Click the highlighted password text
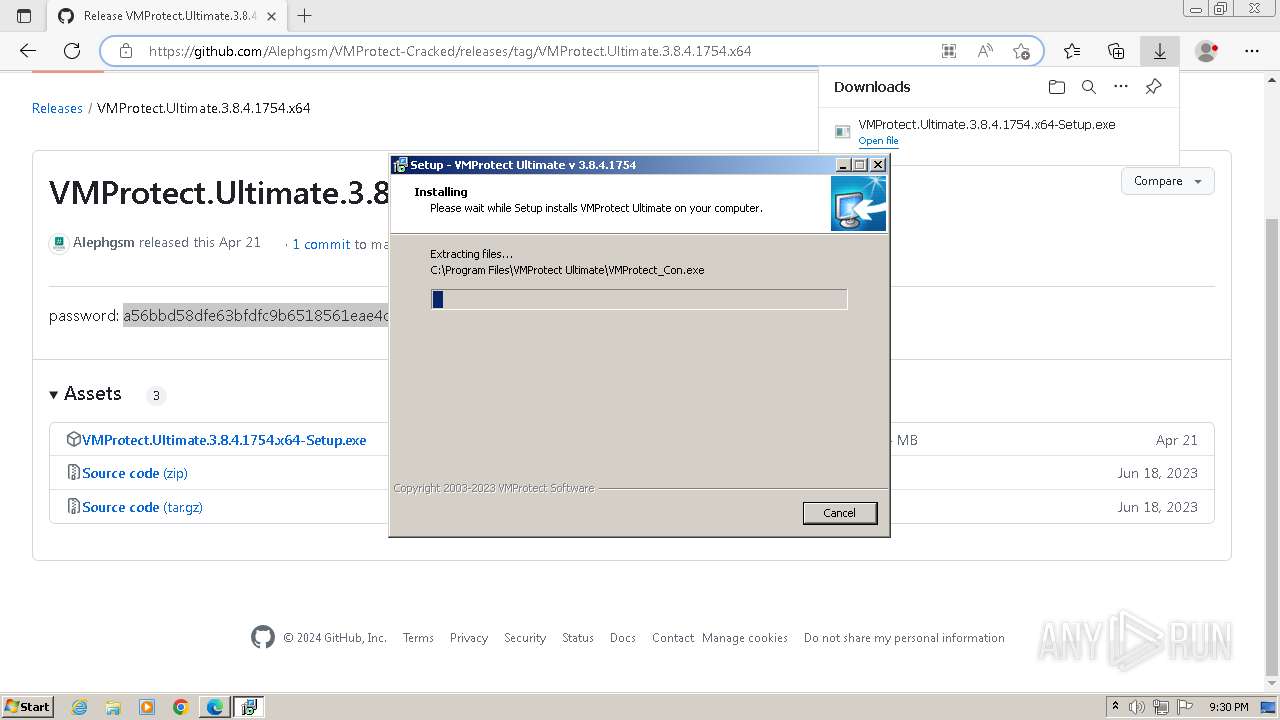1280x720 pixels. click(256, 316)
